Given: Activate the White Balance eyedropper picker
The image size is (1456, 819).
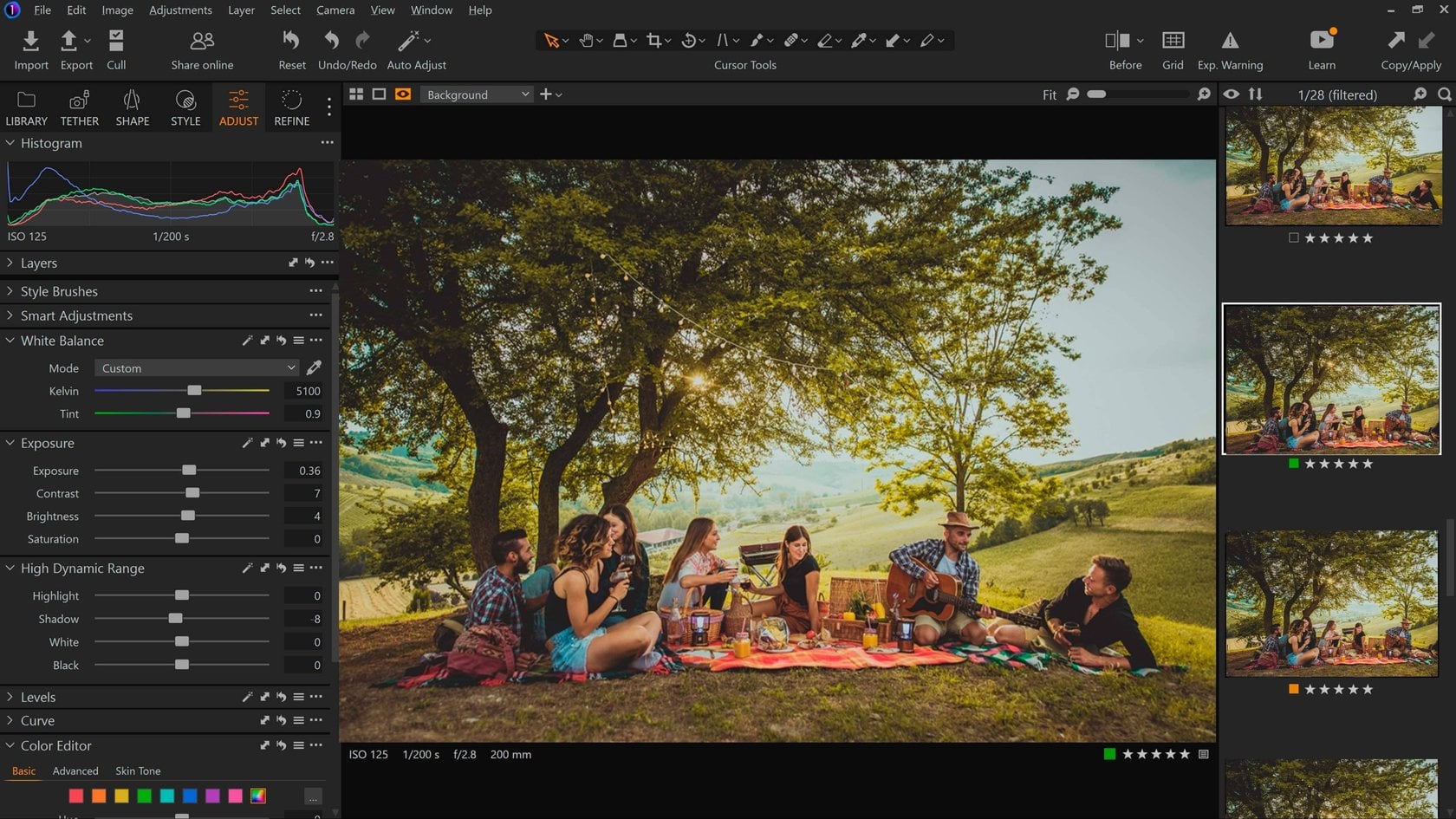Looking at the screenshot, I should point(314,367).
